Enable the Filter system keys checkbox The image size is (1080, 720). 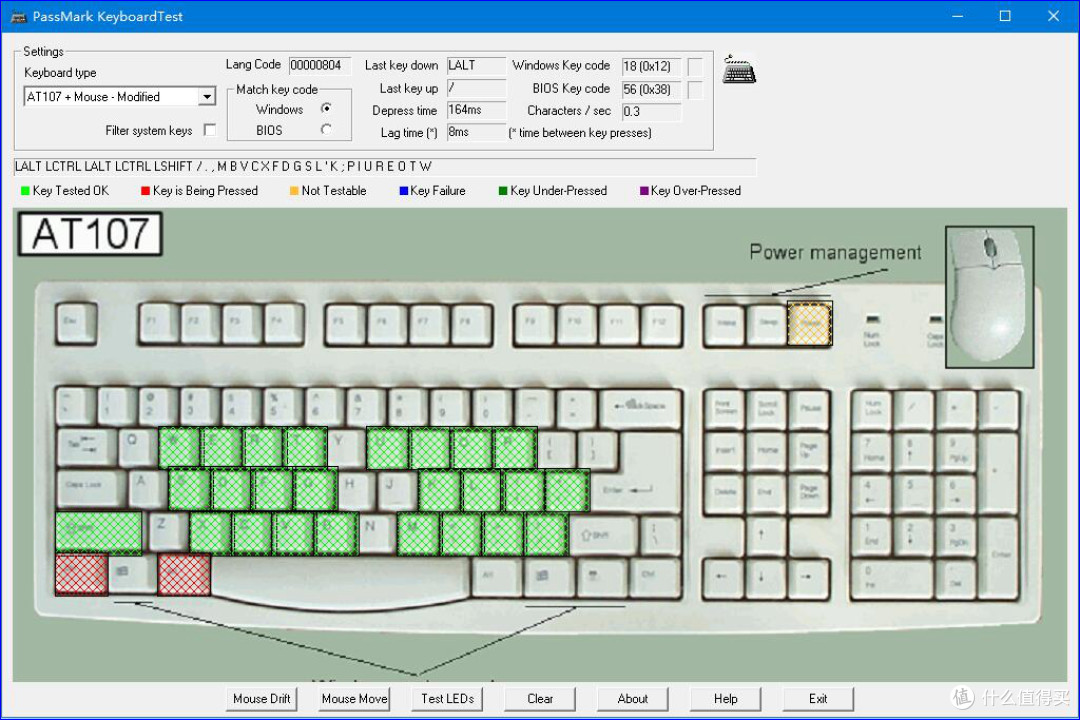210,130
